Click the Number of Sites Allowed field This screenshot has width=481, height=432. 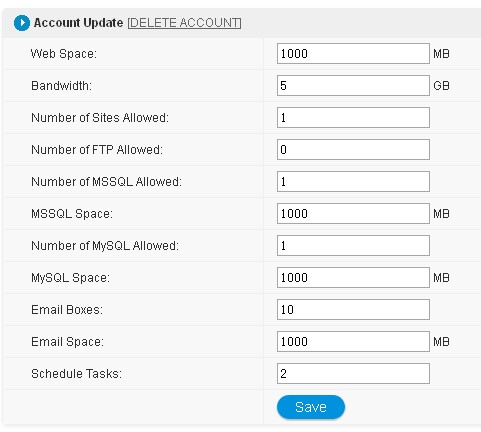click(x=353, y=117)
